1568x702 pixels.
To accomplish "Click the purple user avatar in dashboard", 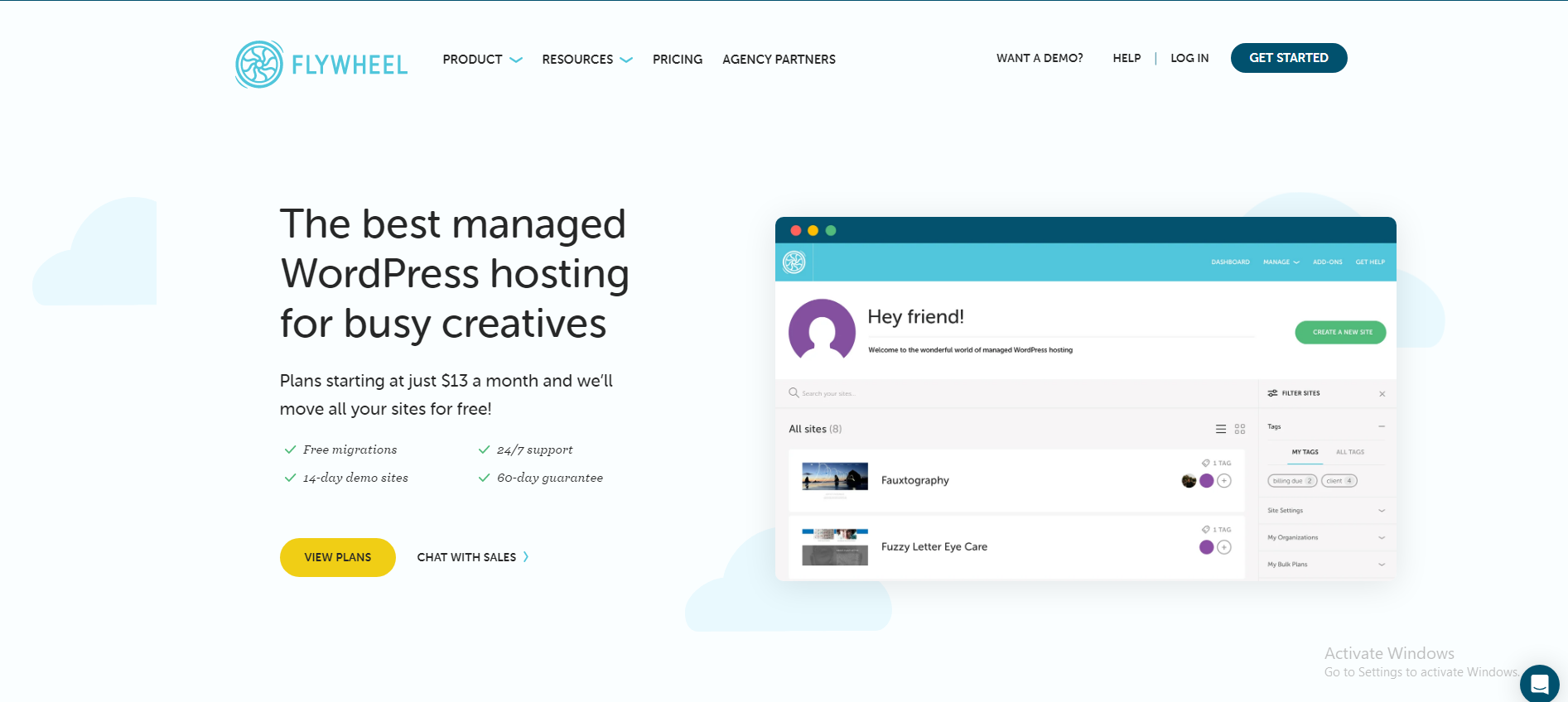I will pyautogui.click(x=822, y=332).
